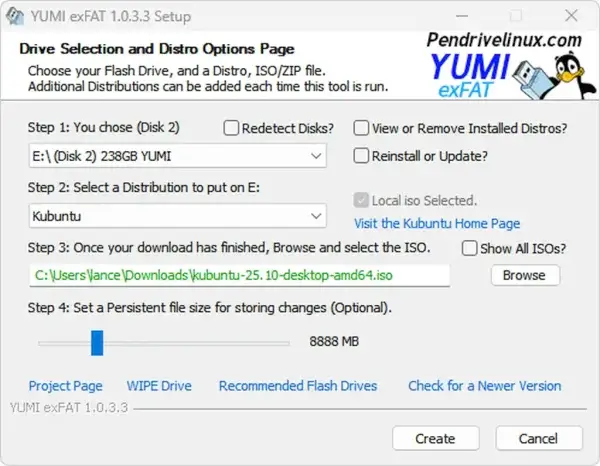Click the Local iso Selected checkbox
Viewport: 600px width, 466px height.
click(361, 200)
